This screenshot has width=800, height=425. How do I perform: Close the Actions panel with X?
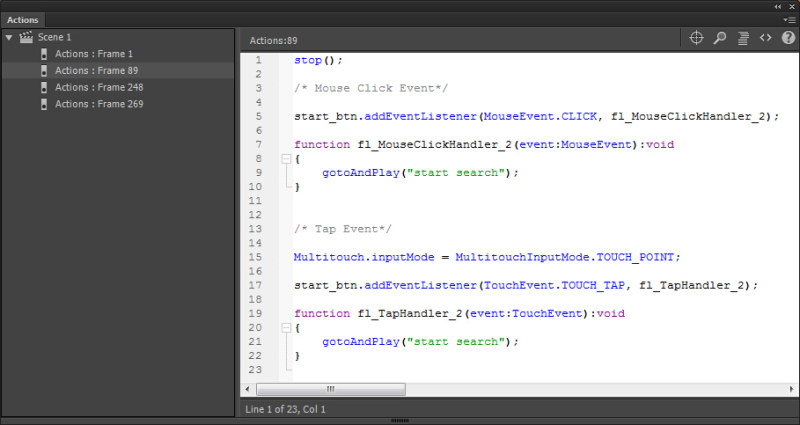792,7
